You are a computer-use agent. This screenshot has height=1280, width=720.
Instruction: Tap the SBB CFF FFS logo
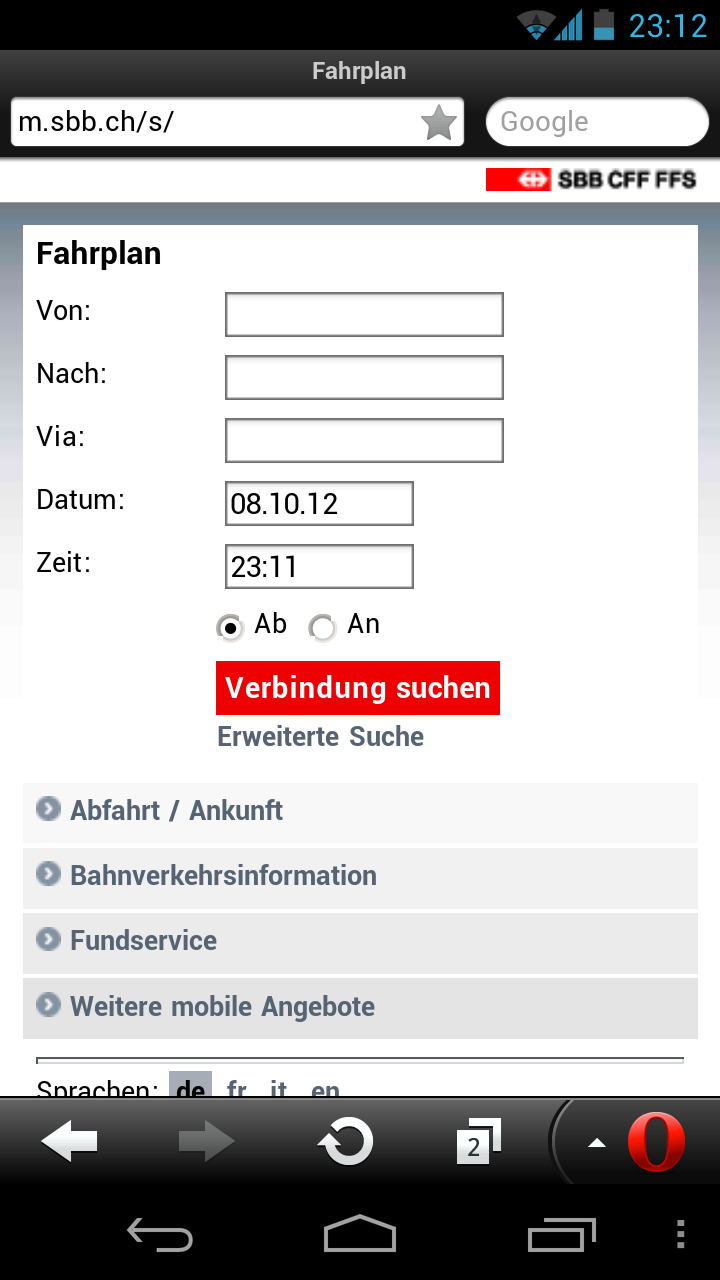591,180
